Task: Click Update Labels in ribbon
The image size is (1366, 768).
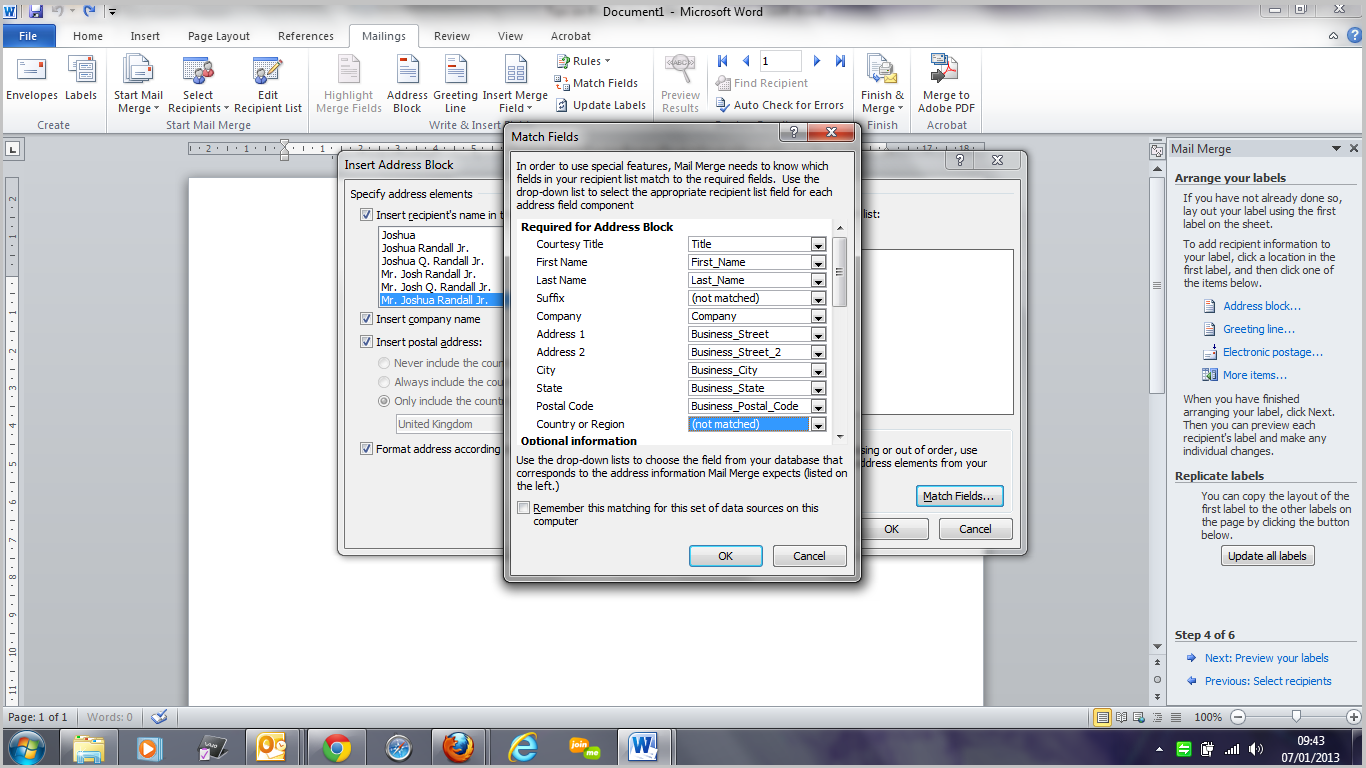Action: (x=601, y=105)
